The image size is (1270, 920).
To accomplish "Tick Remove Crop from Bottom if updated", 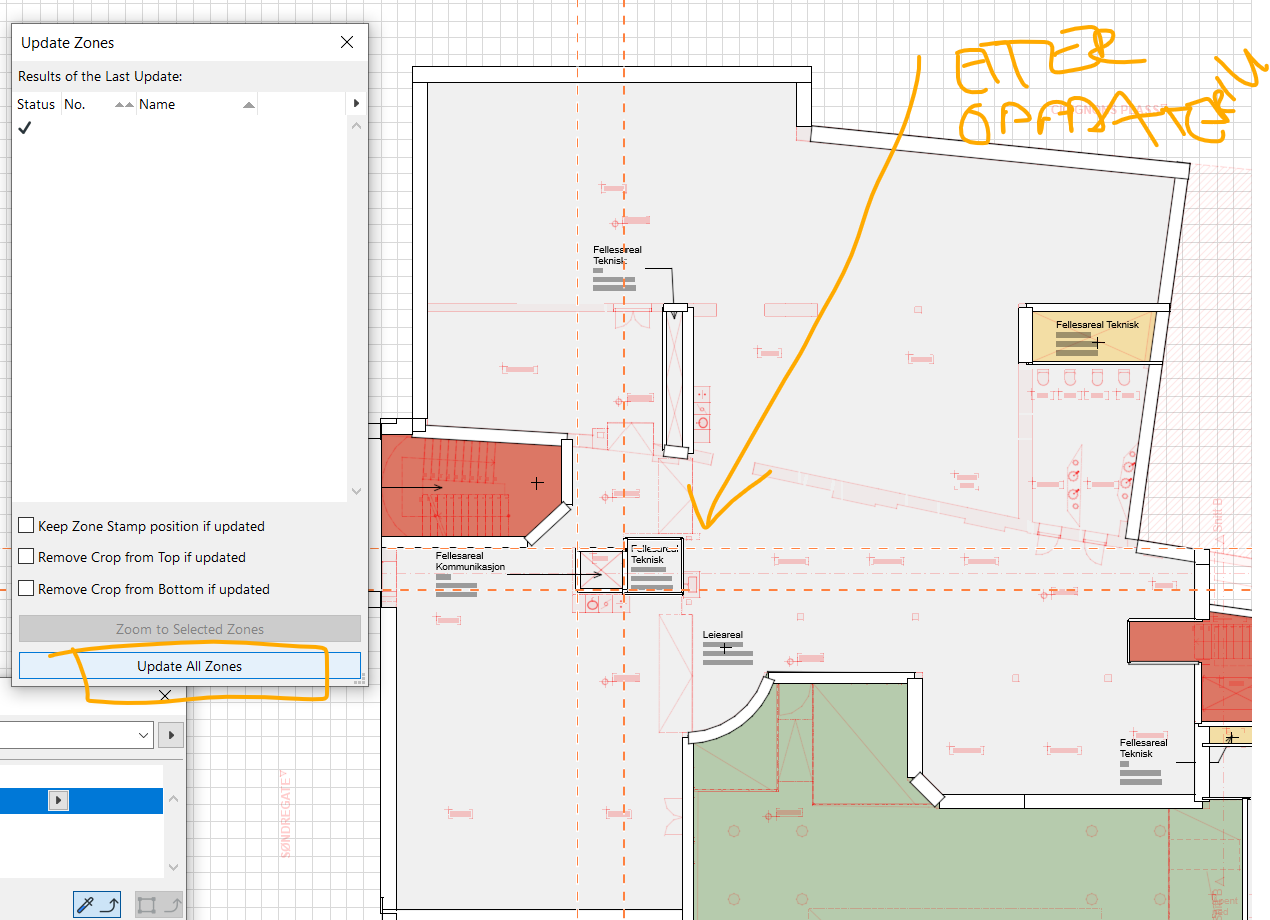I will [x=27, y=589].
